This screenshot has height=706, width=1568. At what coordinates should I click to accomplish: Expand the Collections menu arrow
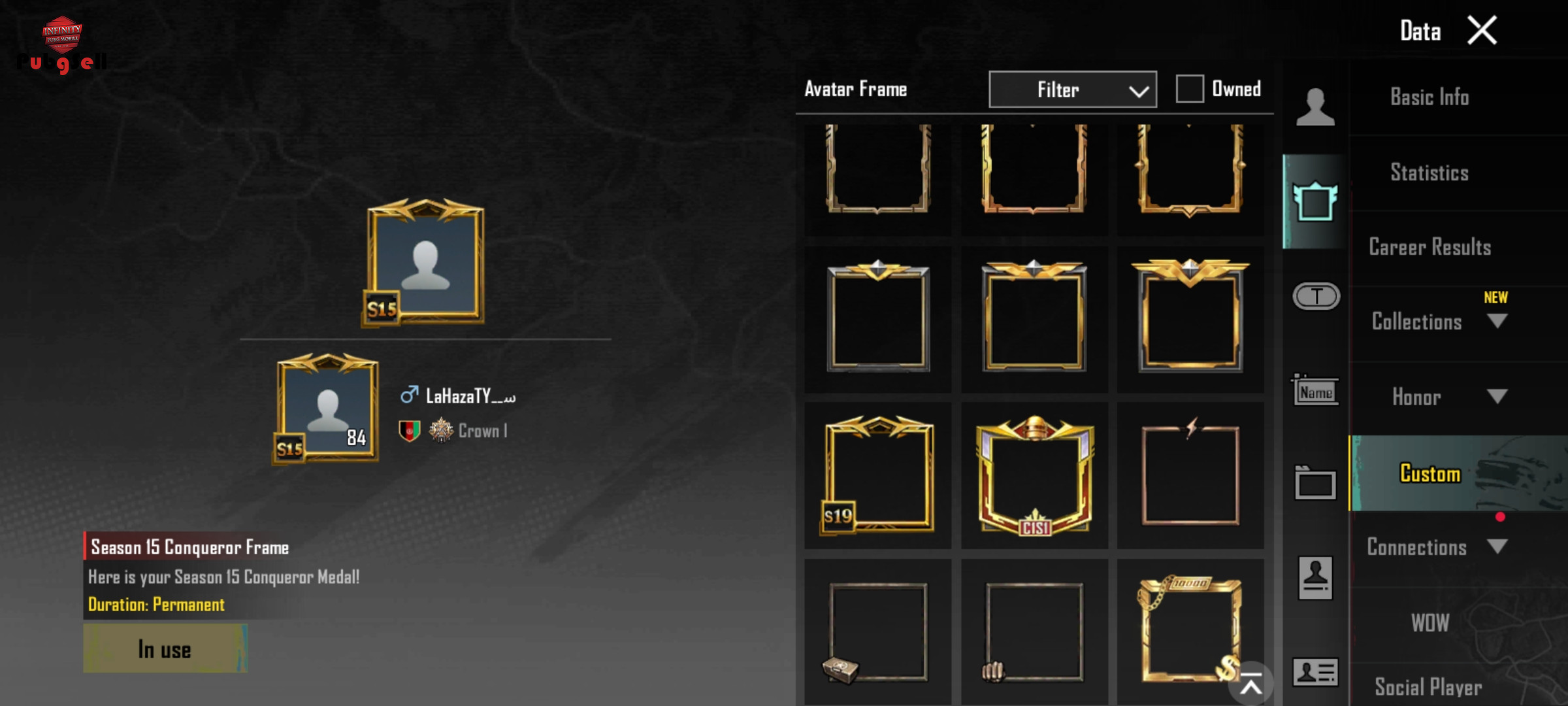point(1497,321)
